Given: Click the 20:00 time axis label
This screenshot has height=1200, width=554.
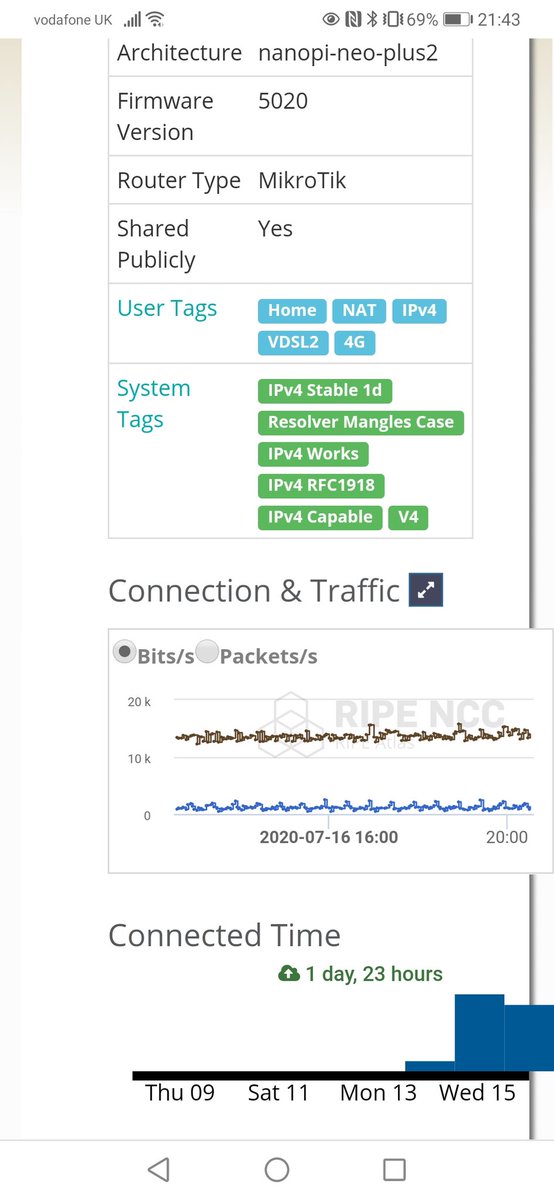Looking at the screenshot, I should click(507, 837).
